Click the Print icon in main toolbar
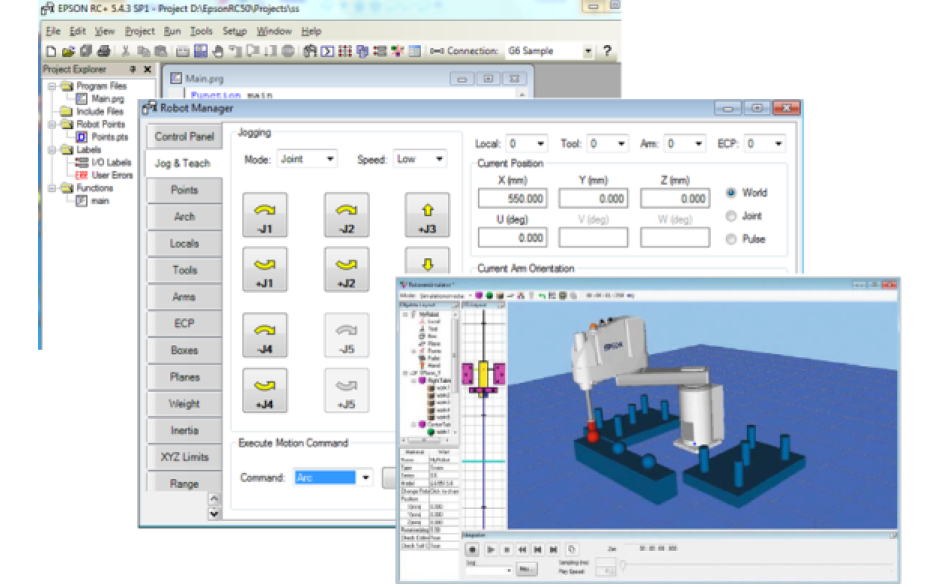 tap(104, 52)
